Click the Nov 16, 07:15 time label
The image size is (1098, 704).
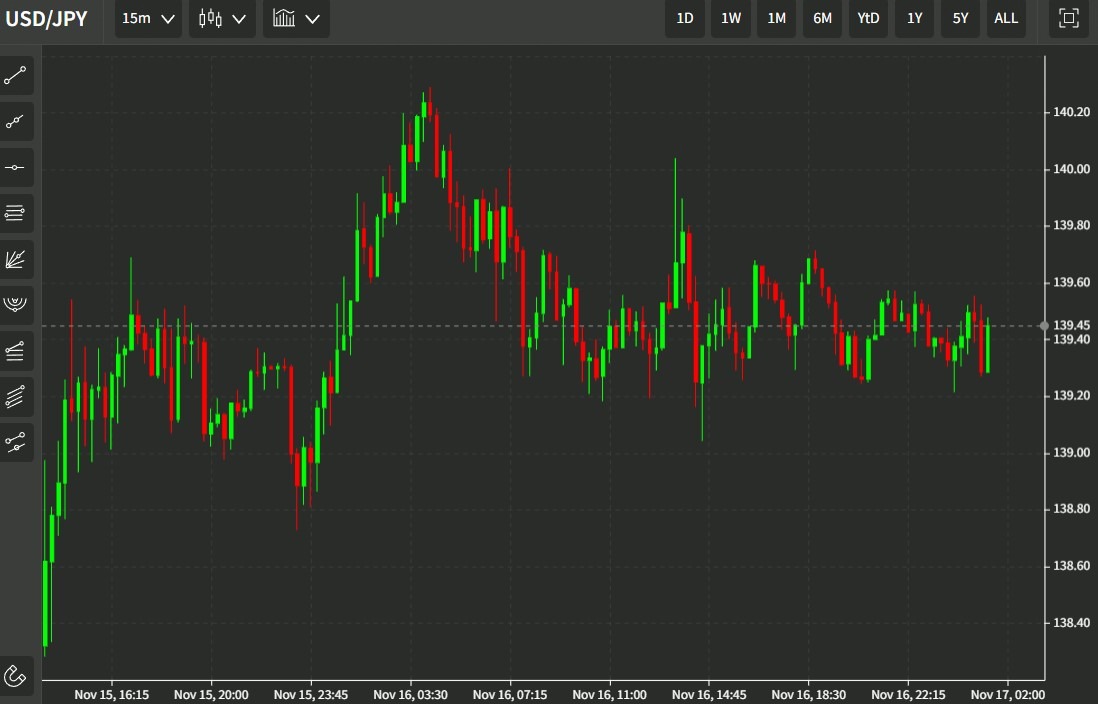click(510, 695)
